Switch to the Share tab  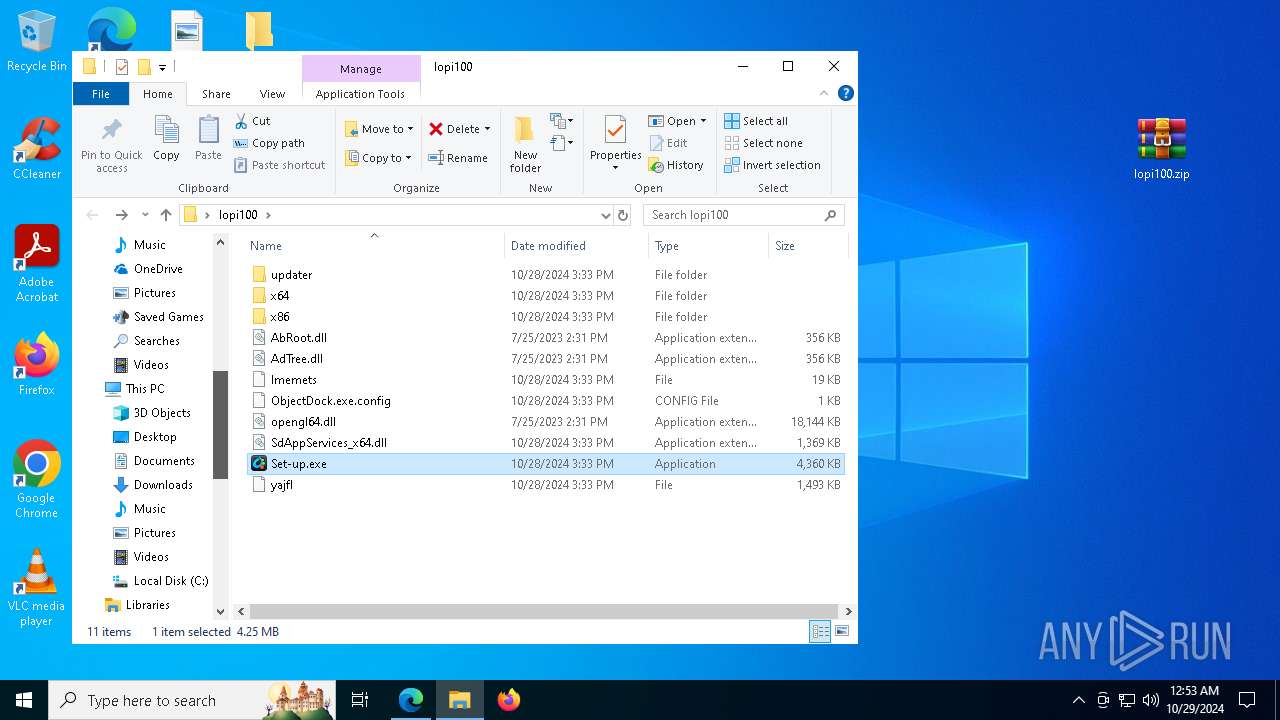(x=216, y=94)
